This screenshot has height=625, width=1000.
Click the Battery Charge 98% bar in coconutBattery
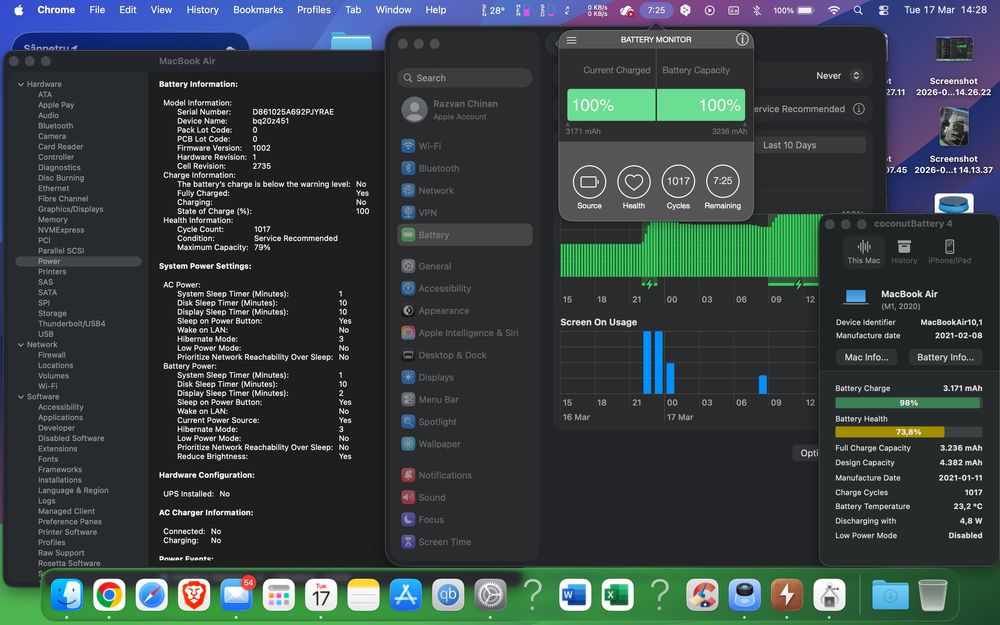908,403
